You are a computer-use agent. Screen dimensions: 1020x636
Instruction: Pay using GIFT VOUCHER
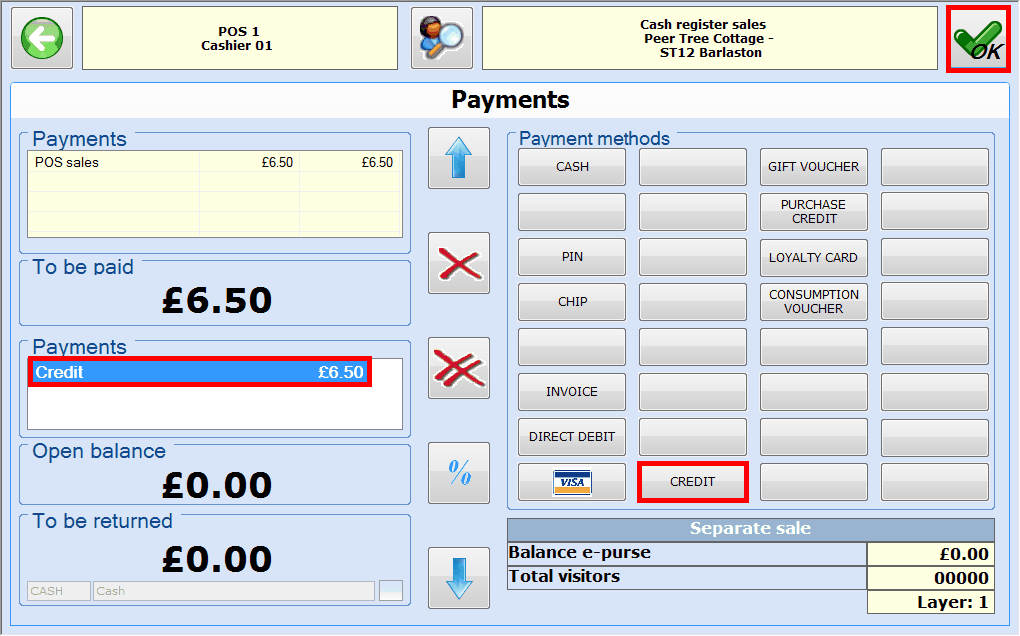[x=813, y=167]
